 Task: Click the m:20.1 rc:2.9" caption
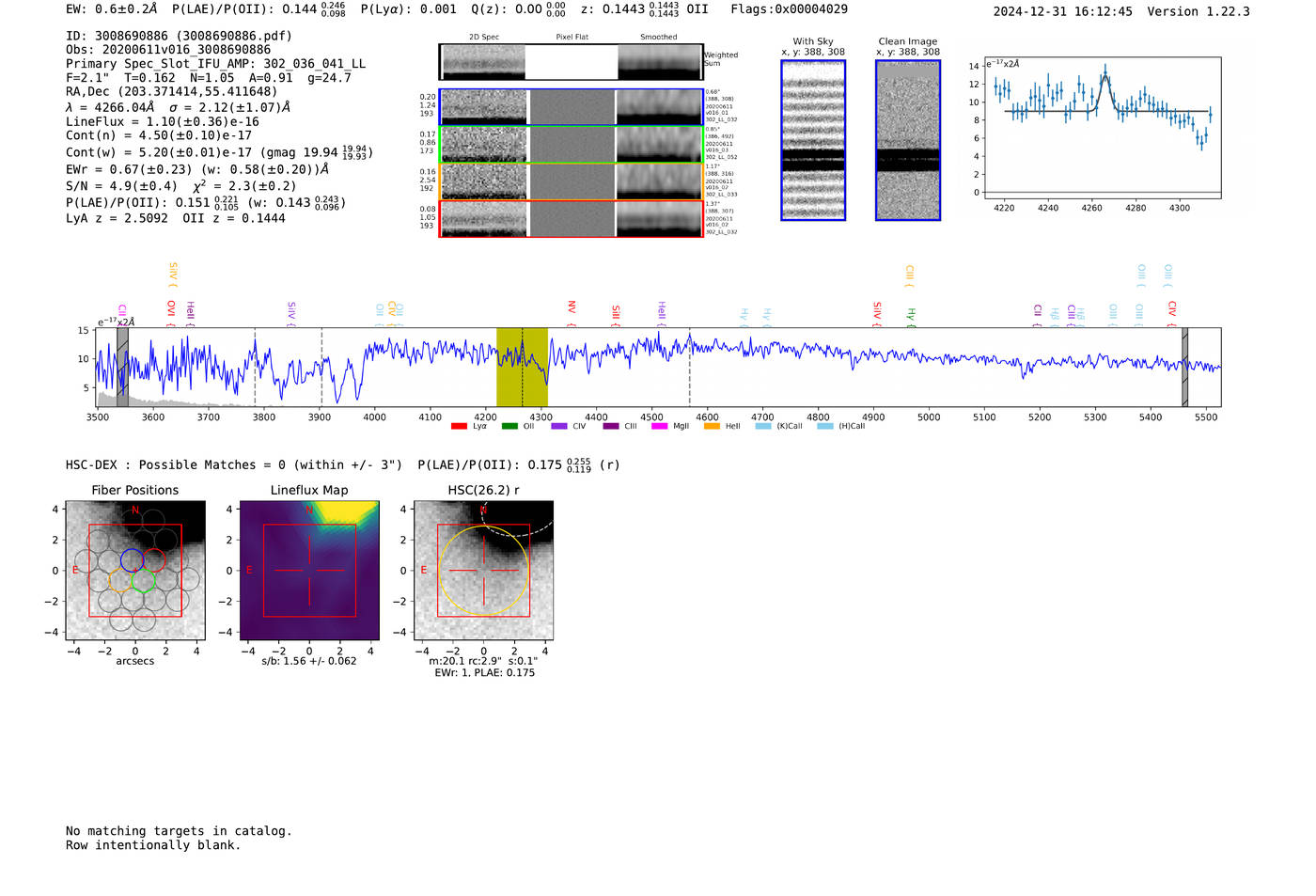click(x=483, y=661)
